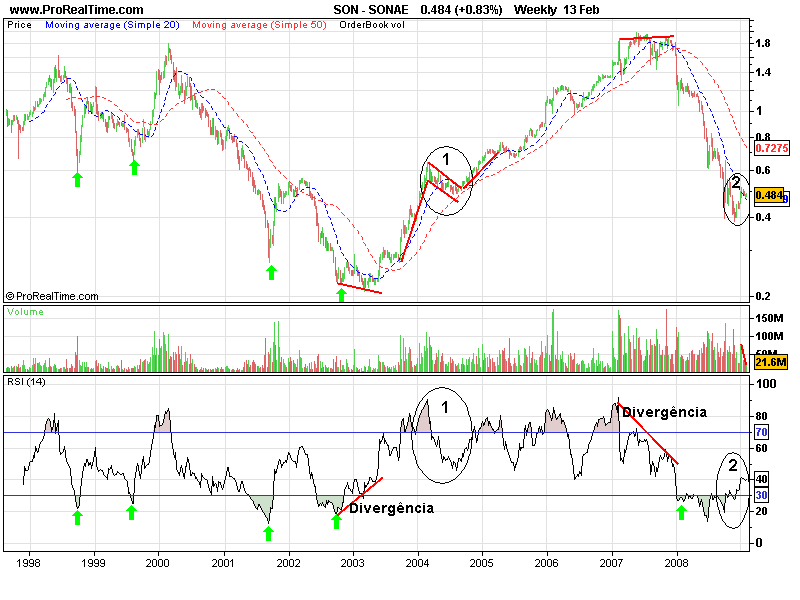The image size is (800, 600).
Task: Click the 1.8 price axis label
Action: point(763,43)
